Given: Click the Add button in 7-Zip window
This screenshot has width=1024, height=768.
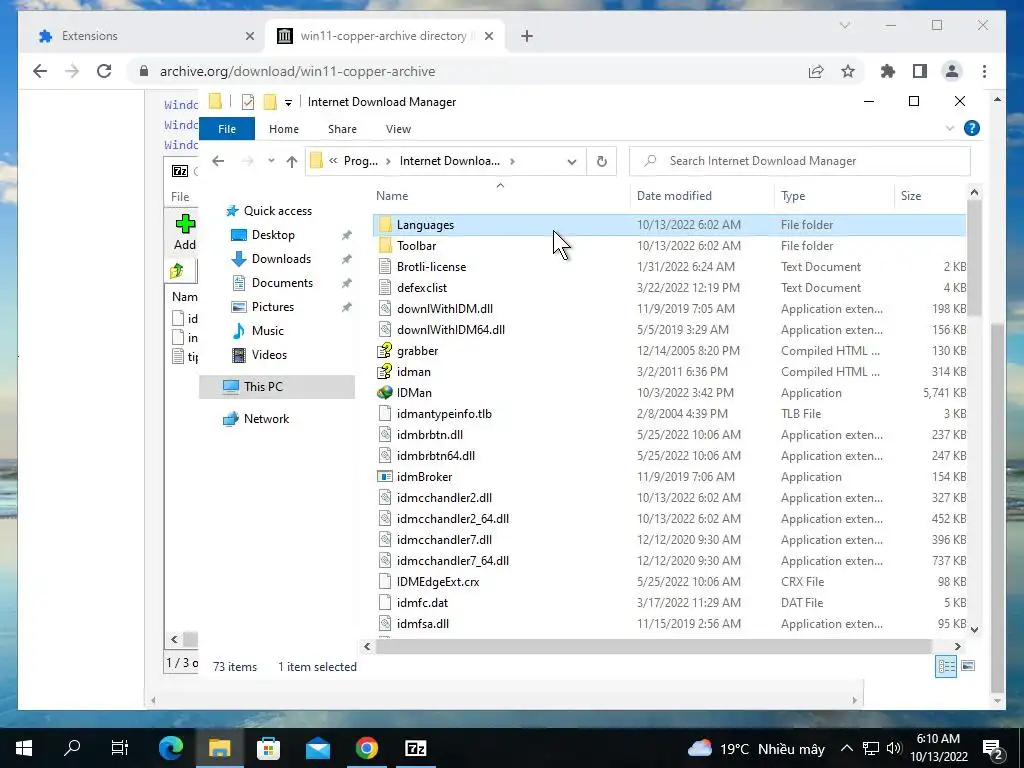Looking at the screenshot, I should 185,232.
